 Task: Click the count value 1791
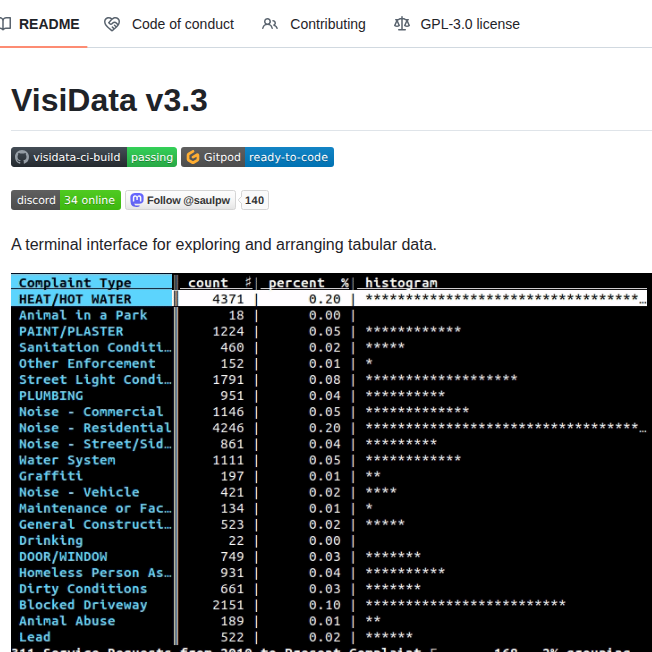click(228, 379)
